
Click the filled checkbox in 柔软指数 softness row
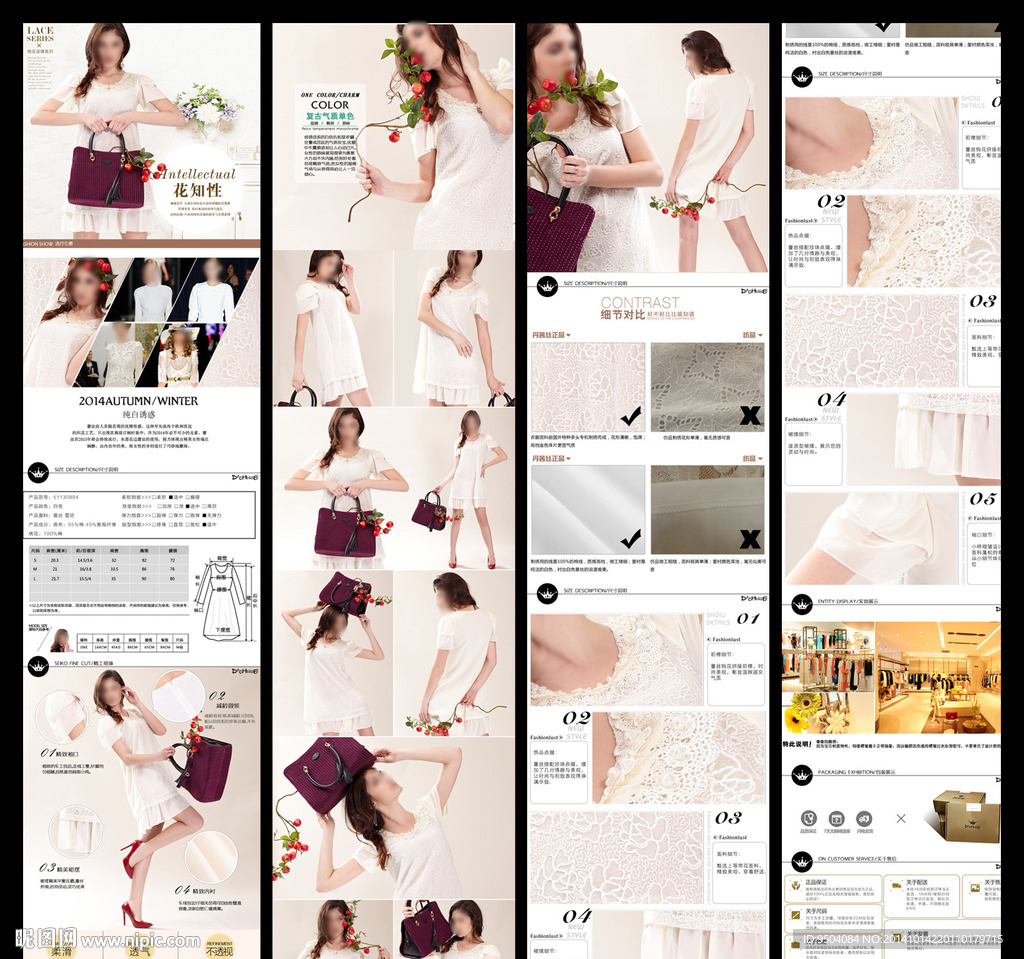(170, 497)
